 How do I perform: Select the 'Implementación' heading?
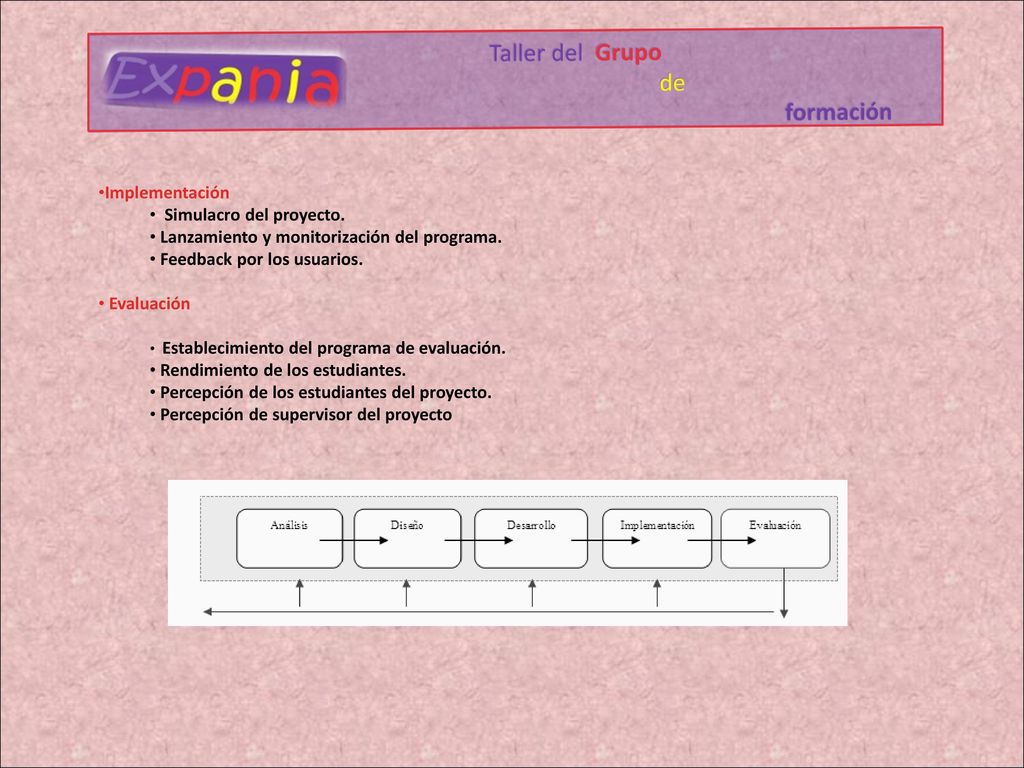[x=167, y=193]
